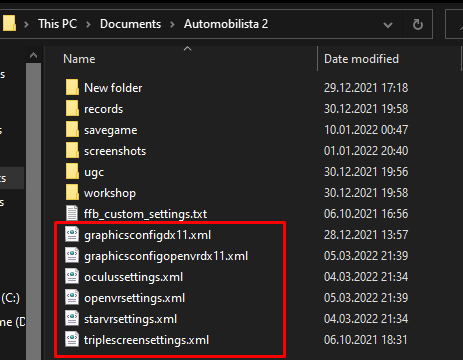Image resolution: width=463 pixels, height=360 pixels.
Task: Refresh the Automobilista 2 folder view
Action: pos(418,24)
